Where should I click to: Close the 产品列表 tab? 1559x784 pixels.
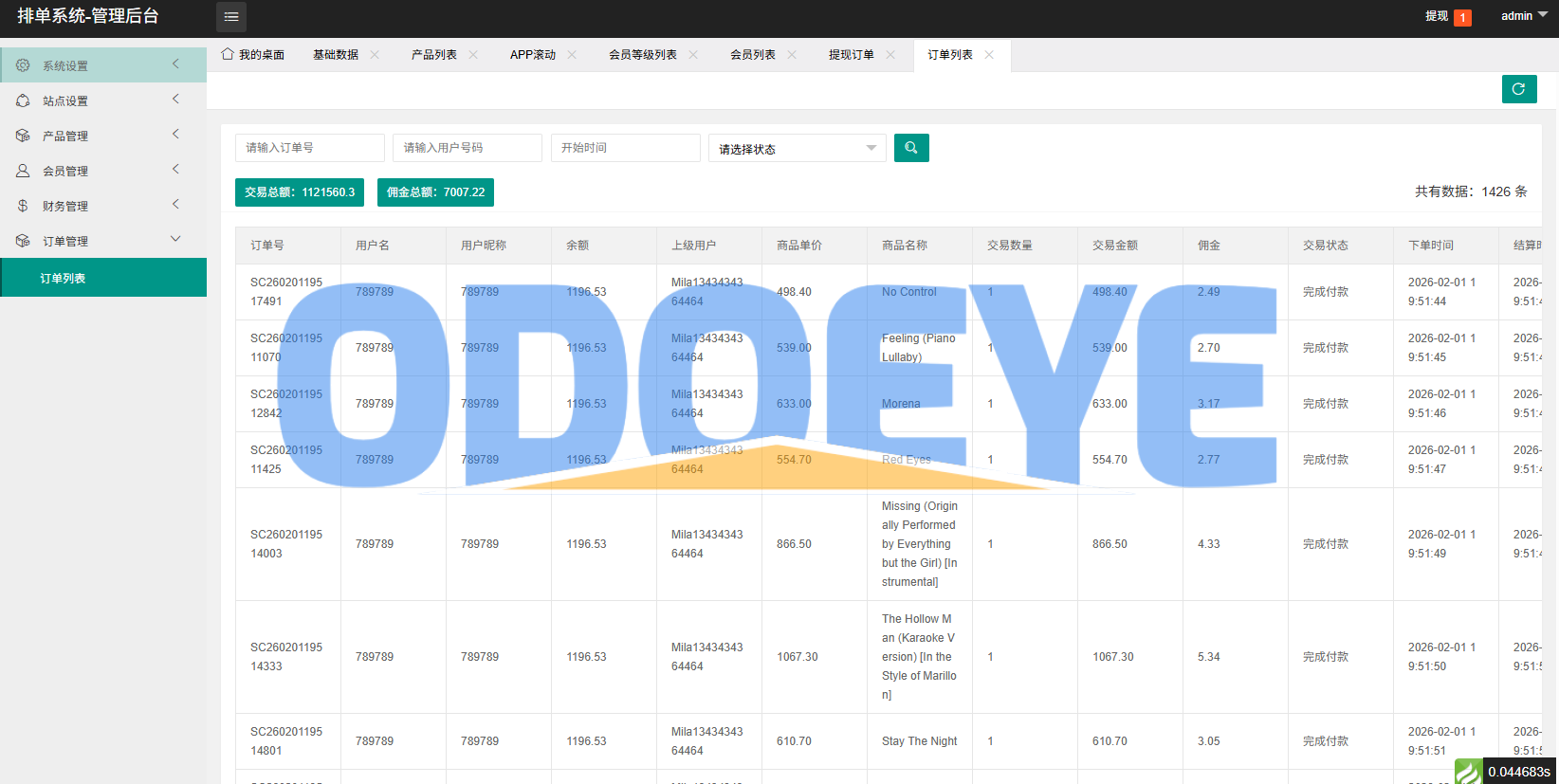pos(473,55)
